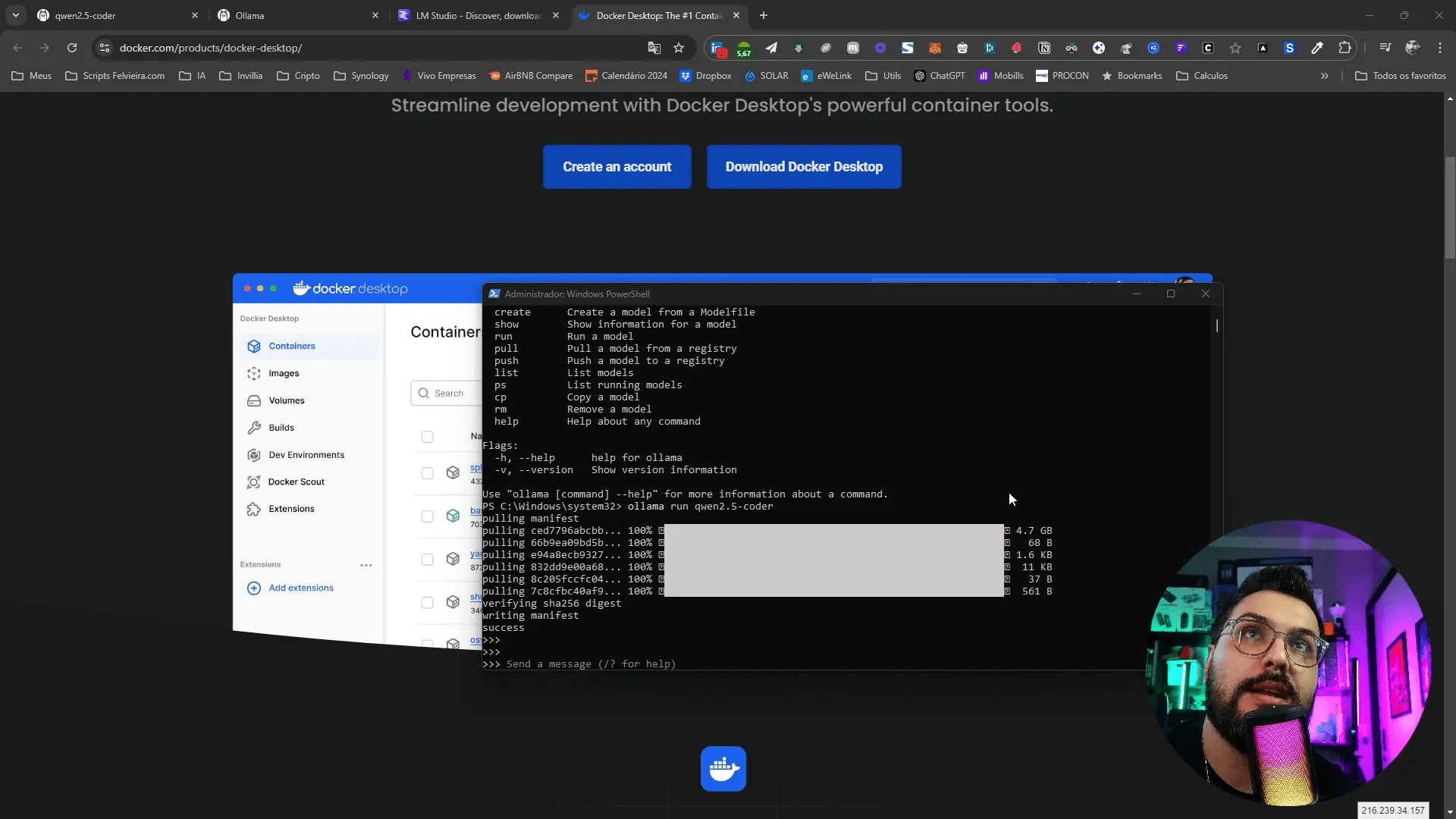Bookmark this page with the star icon
Screen dimensions: 1456x819
tap(679, 48)
